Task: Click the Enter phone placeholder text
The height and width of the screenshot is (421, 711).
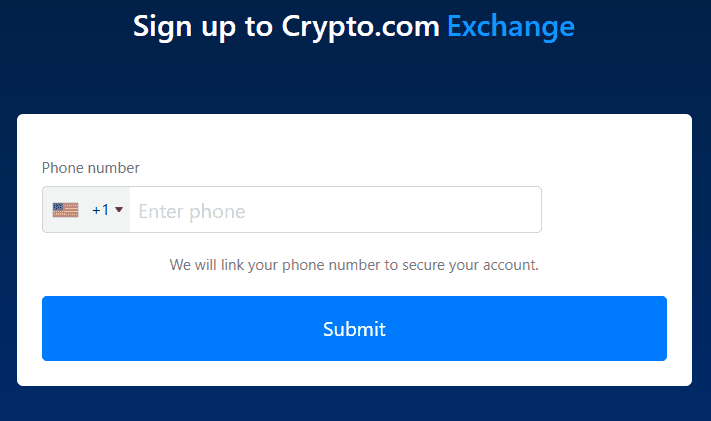Action: 192,212
